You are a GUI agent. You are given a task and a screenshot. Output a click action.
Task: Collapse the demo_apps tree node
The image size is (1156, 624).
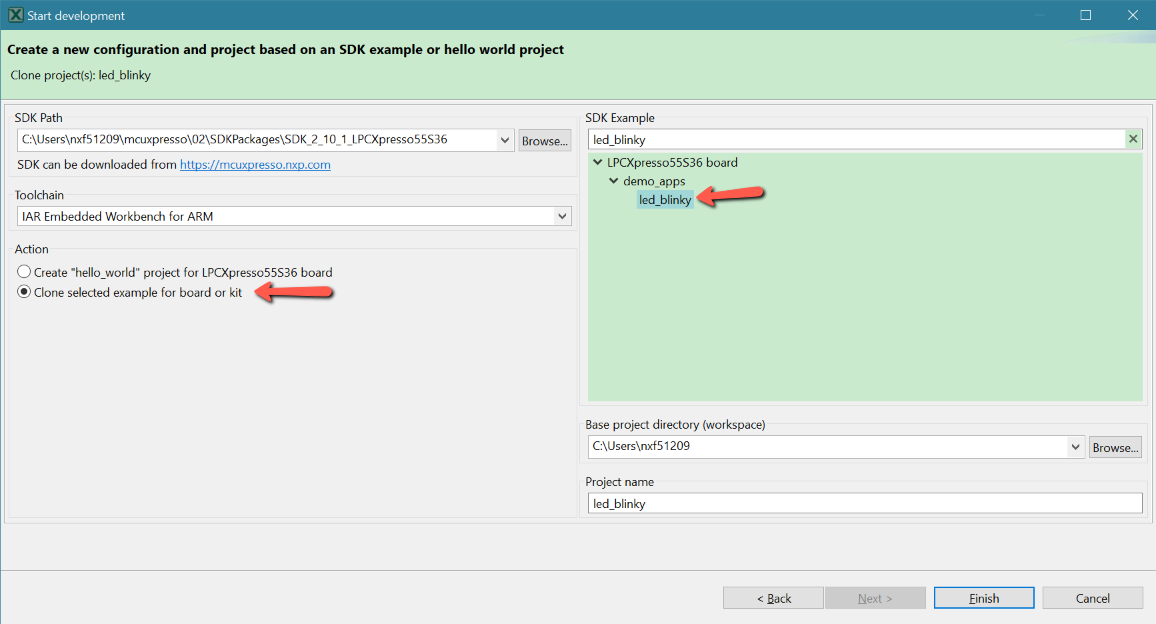(614, 181)
